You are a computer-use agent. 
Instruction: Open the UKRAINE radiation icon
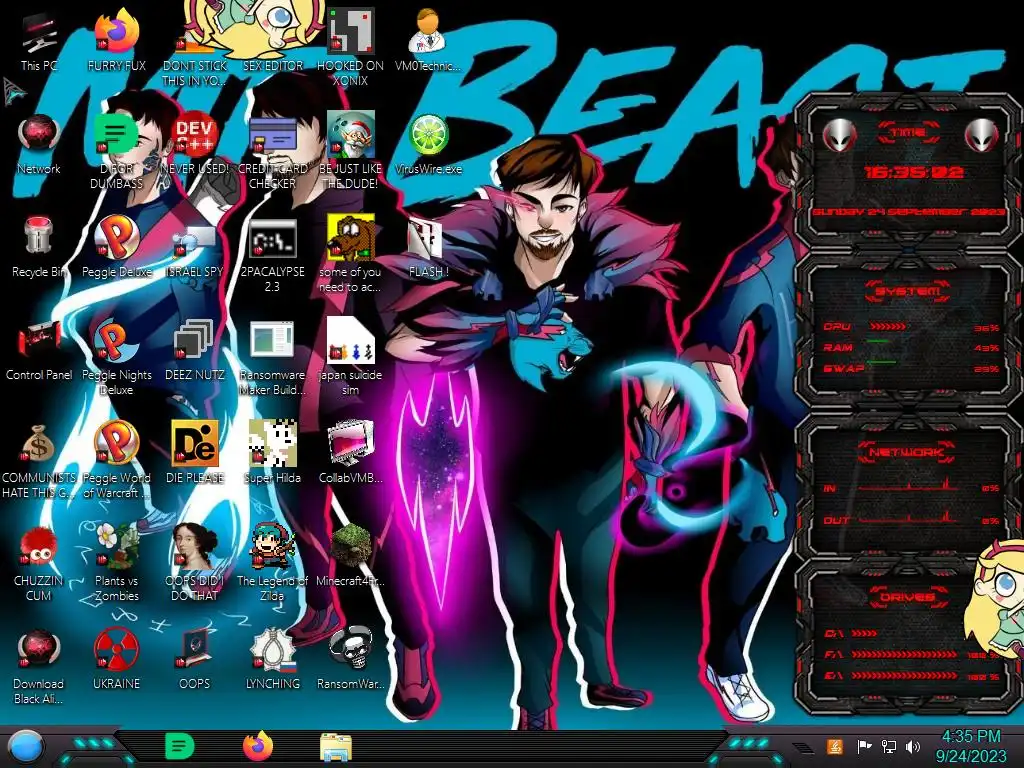point(116,658)
